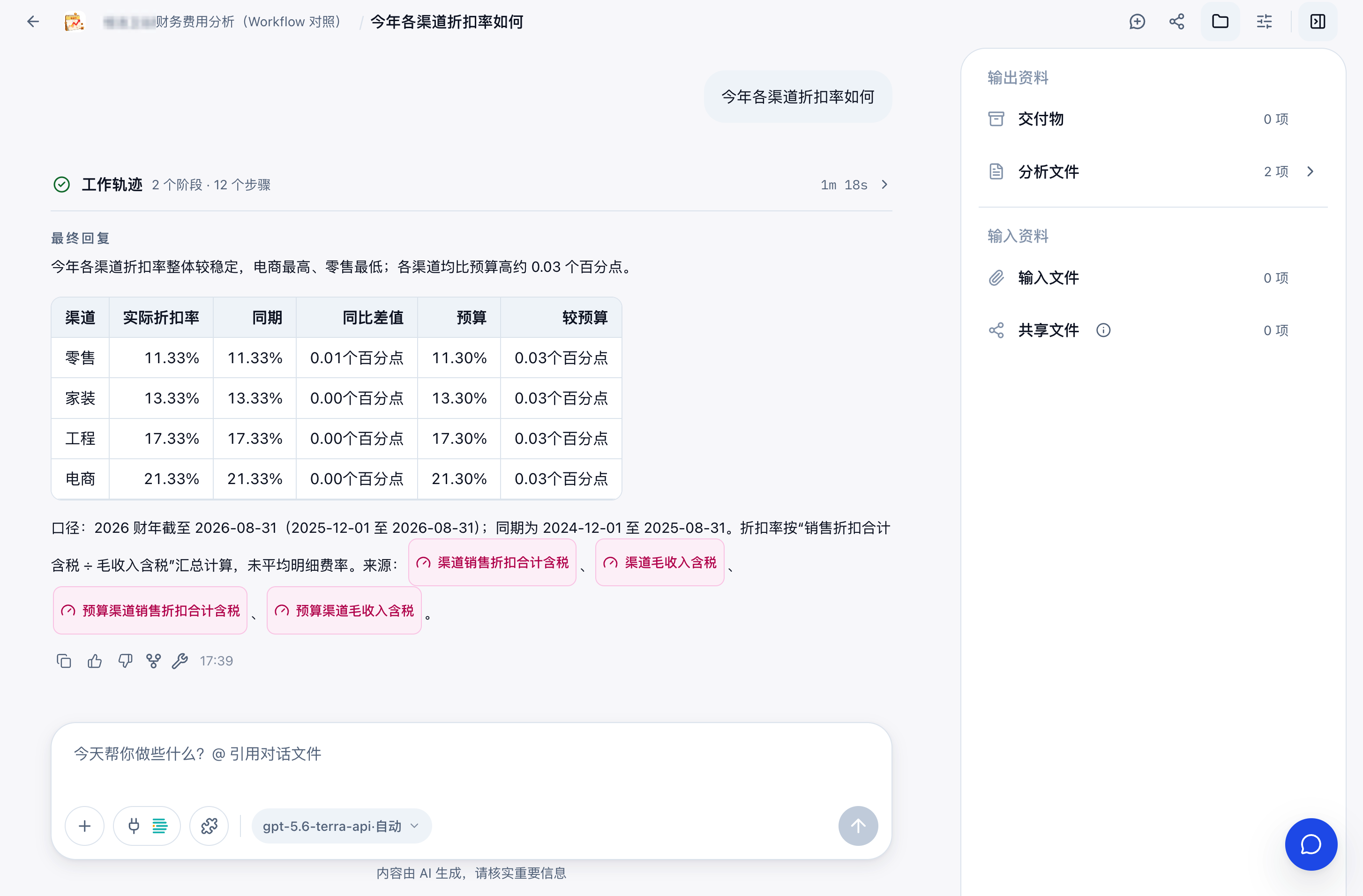Open the gpt-5.6-terra-api model dropdown
Screen dimensions: 1363x896
click(x=341, y=826)
